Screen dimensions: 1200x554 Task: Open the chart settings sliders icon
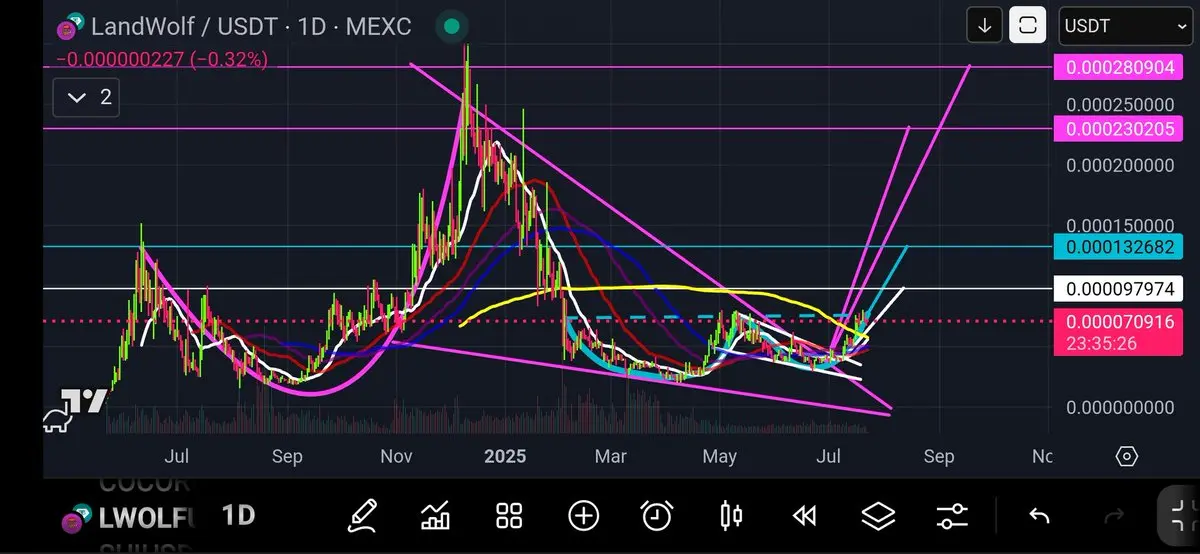[952, 516]
